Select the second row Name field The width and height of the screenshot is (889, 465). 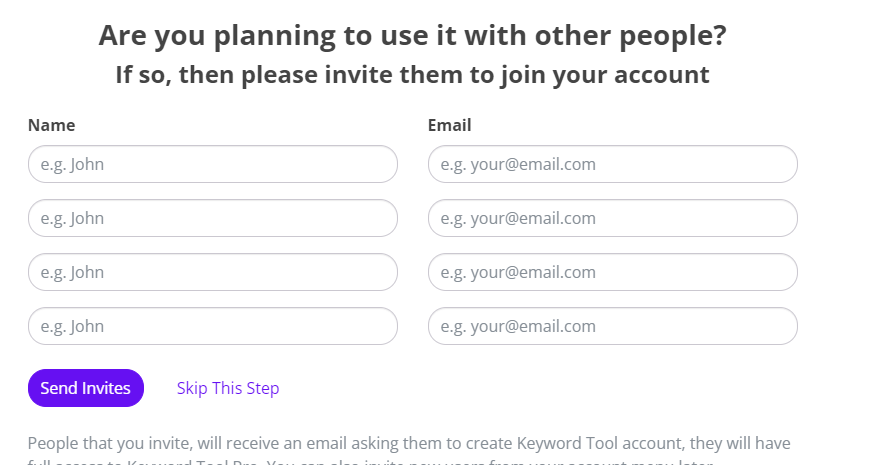[213, 218]
